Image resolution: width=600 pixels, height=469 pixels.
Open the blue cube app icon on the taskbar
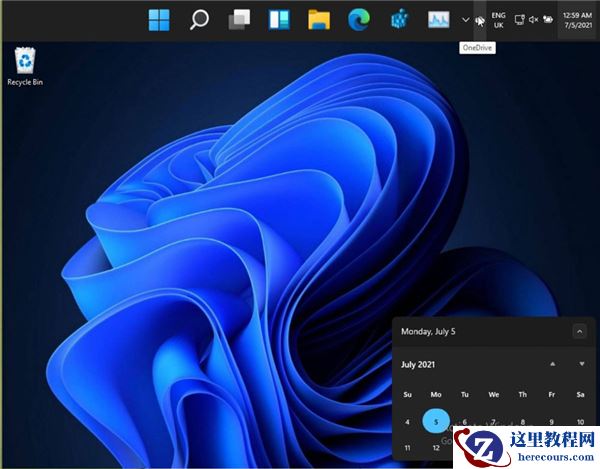point(399,20)
